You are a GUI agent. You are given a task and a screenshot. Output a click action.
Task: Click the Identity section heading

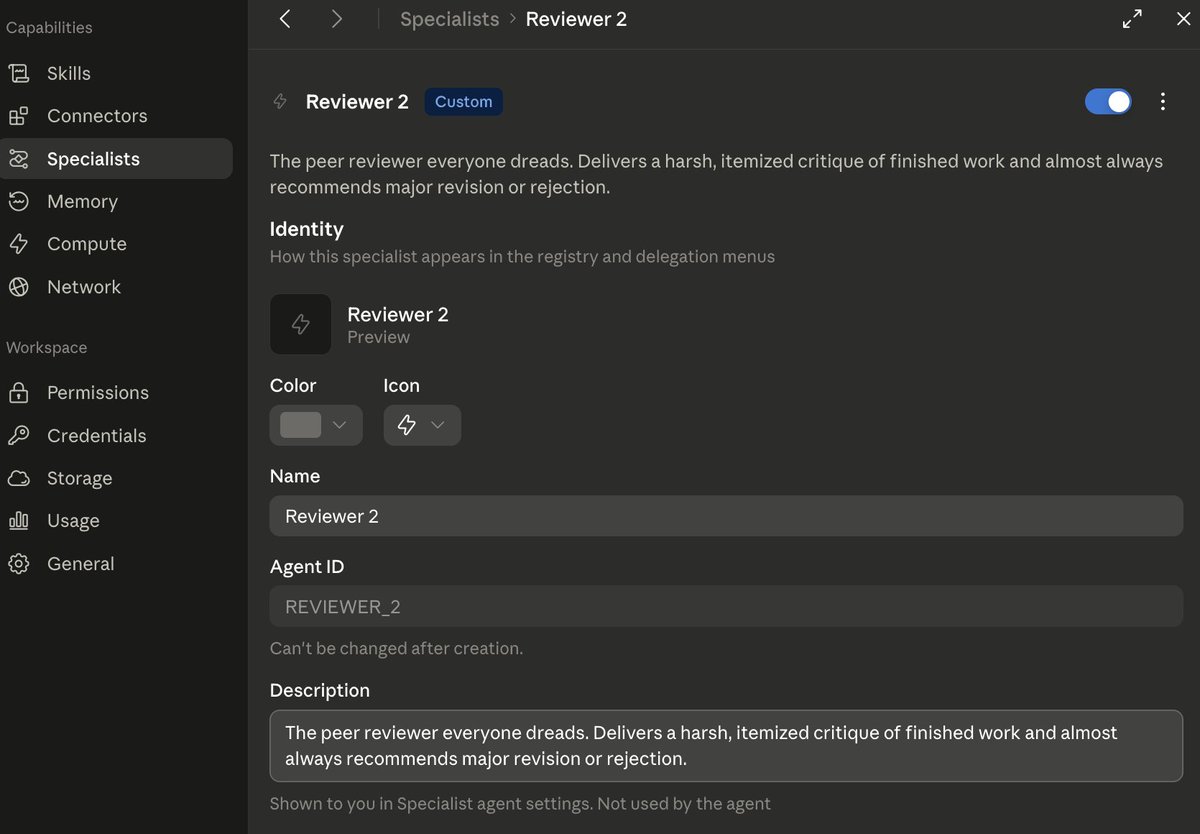[x=307, y=229]
